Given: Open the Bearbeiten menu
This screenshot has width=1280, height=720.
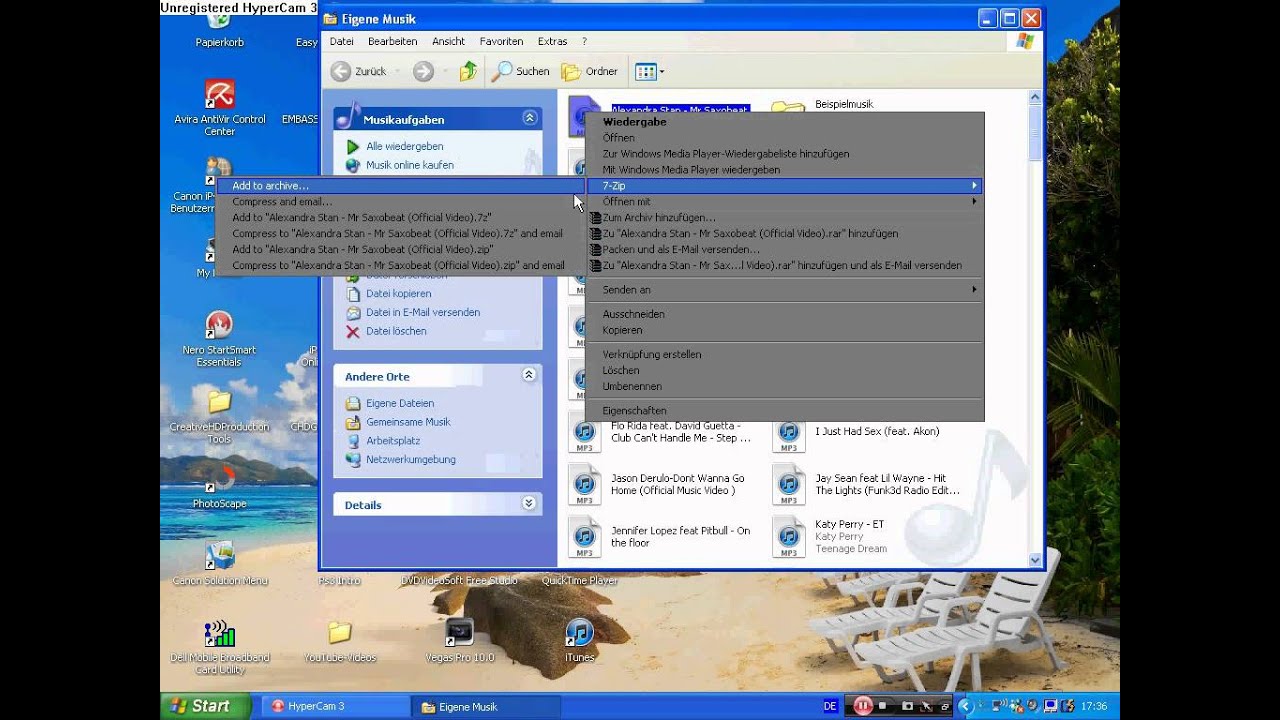Looking at the screenshot, I should [392, 41].
